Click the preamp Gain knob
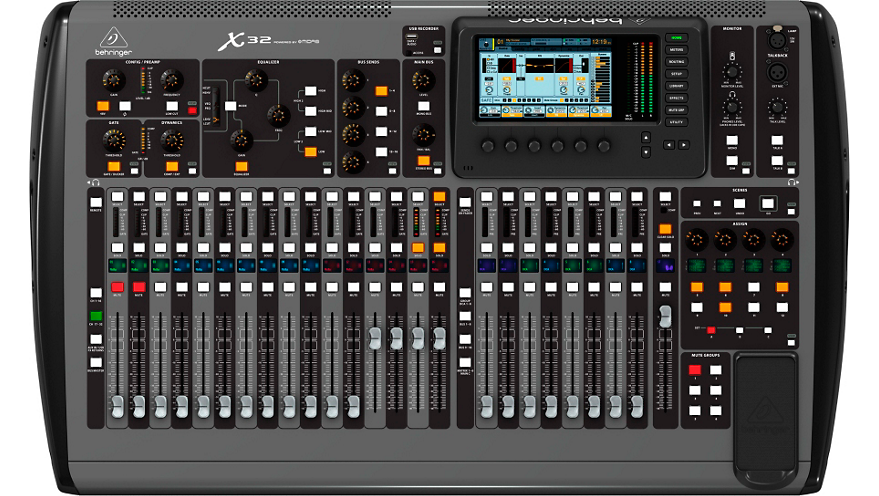The image size is (879, 496). click(x=113, y=81)
